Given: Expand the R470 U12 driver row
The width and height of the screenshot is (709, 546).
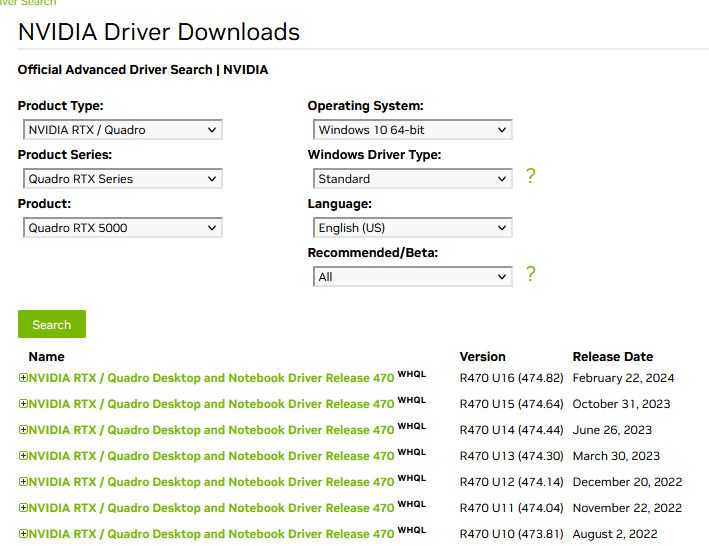Looking at the screenshot, I should coord(23,481).
